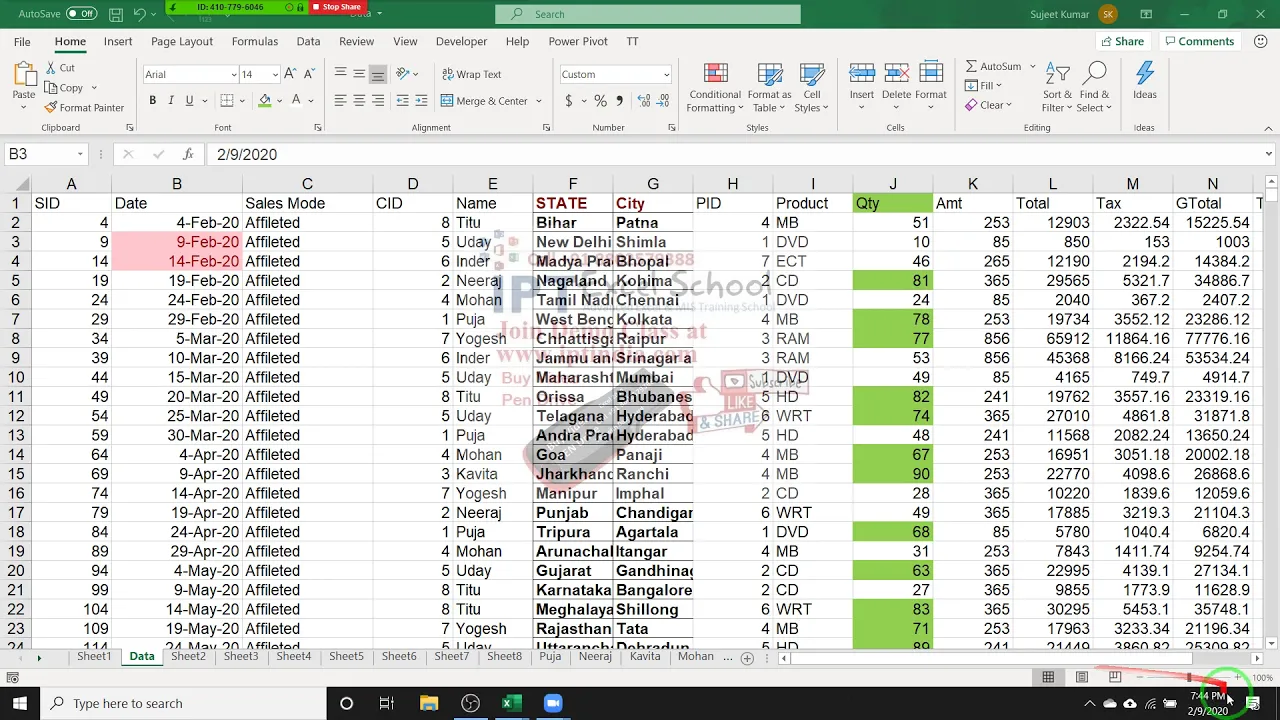Open Cell Styles gallery
Image resolution: width=1280 pixels, height=720 pixels.
pyautogui.click(x=811, y=88)
